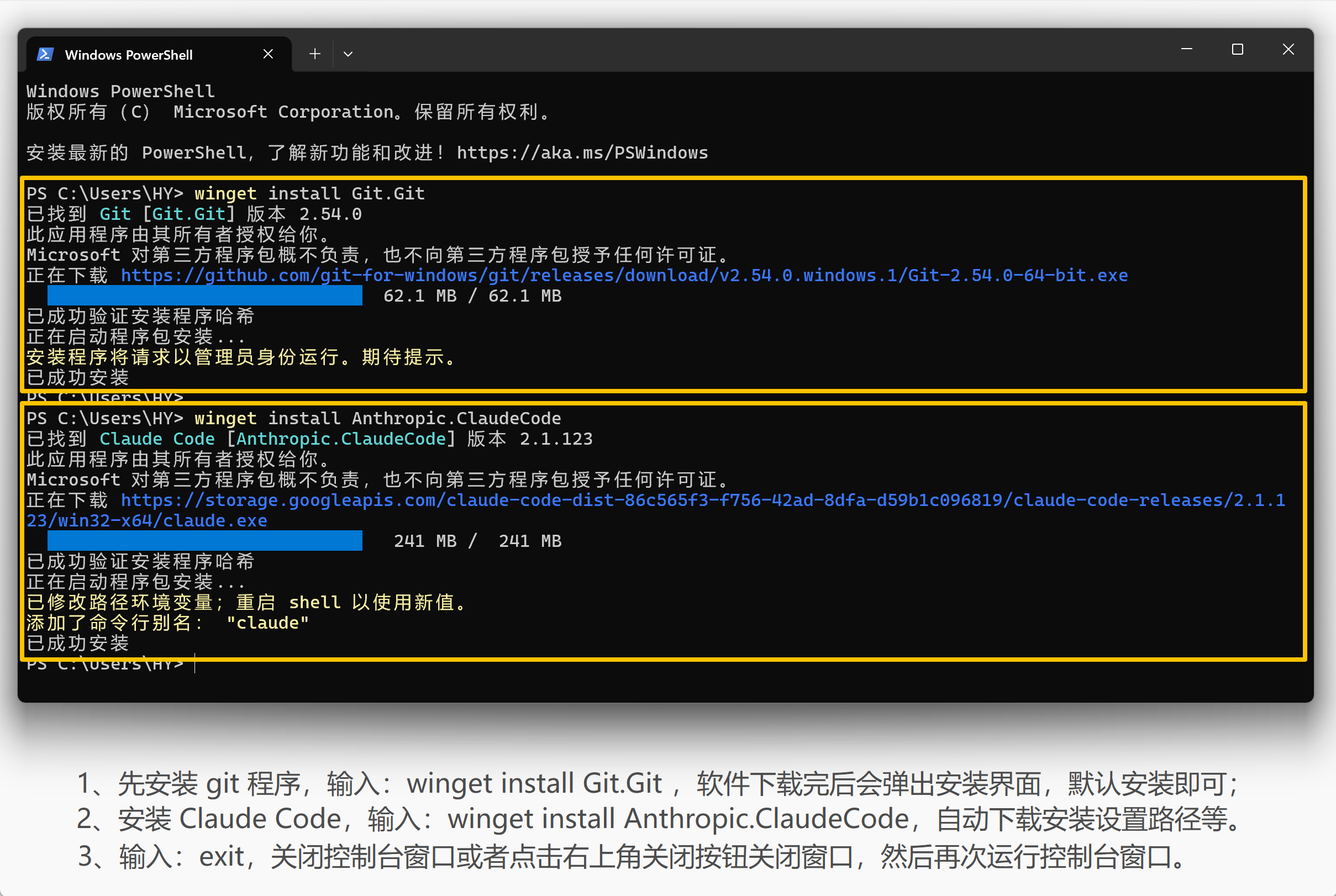Click the last PS C:\Users\HY> prompt

click(x=105, y=665)
